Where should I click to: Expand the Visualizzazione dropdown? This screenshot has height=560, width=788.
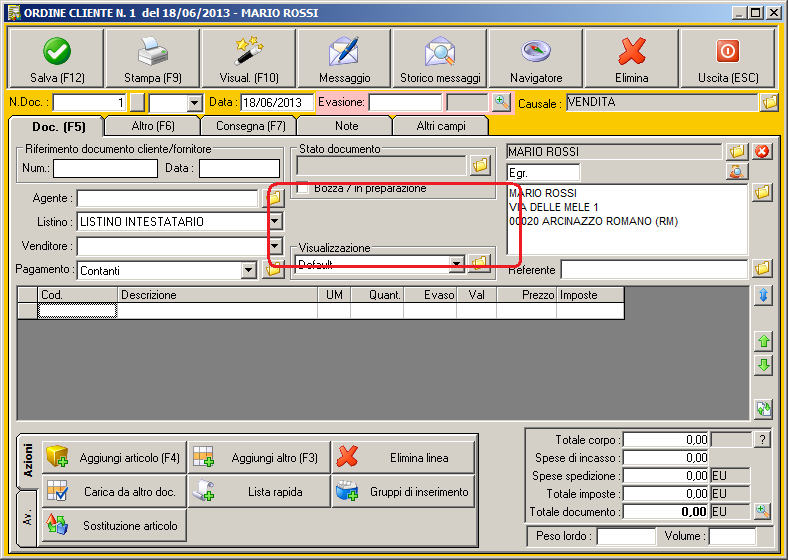456,264
